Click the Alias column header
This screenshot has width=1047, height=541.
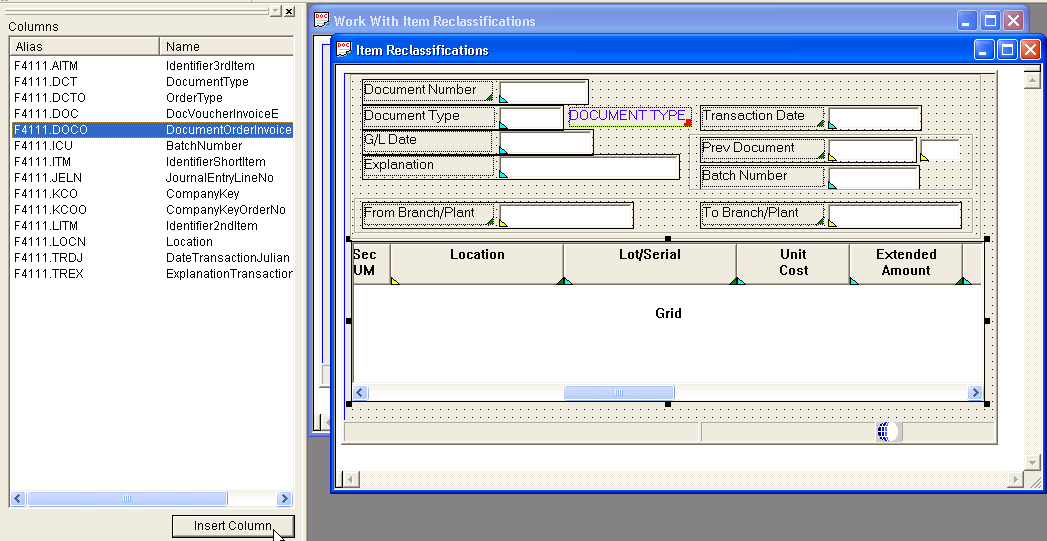pyautogui.click(x=85, y=47)
